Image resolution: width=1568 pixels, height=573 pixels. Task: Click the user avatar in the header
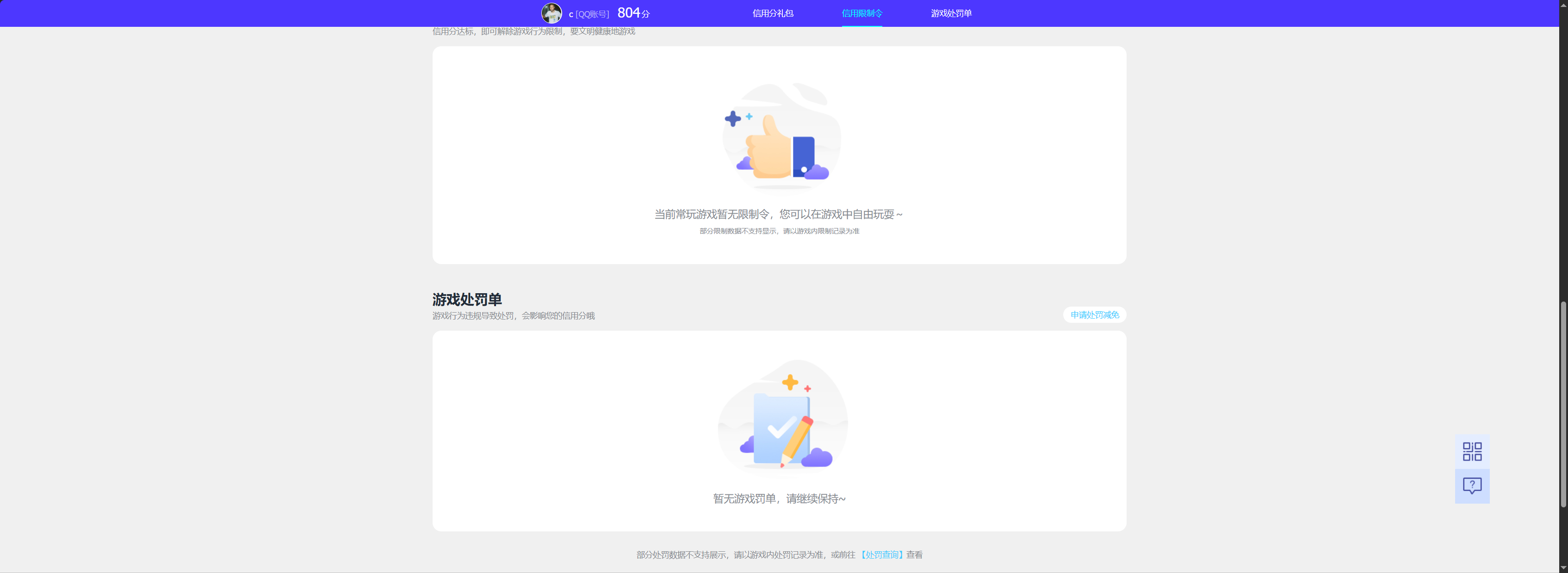pos(552,13)
